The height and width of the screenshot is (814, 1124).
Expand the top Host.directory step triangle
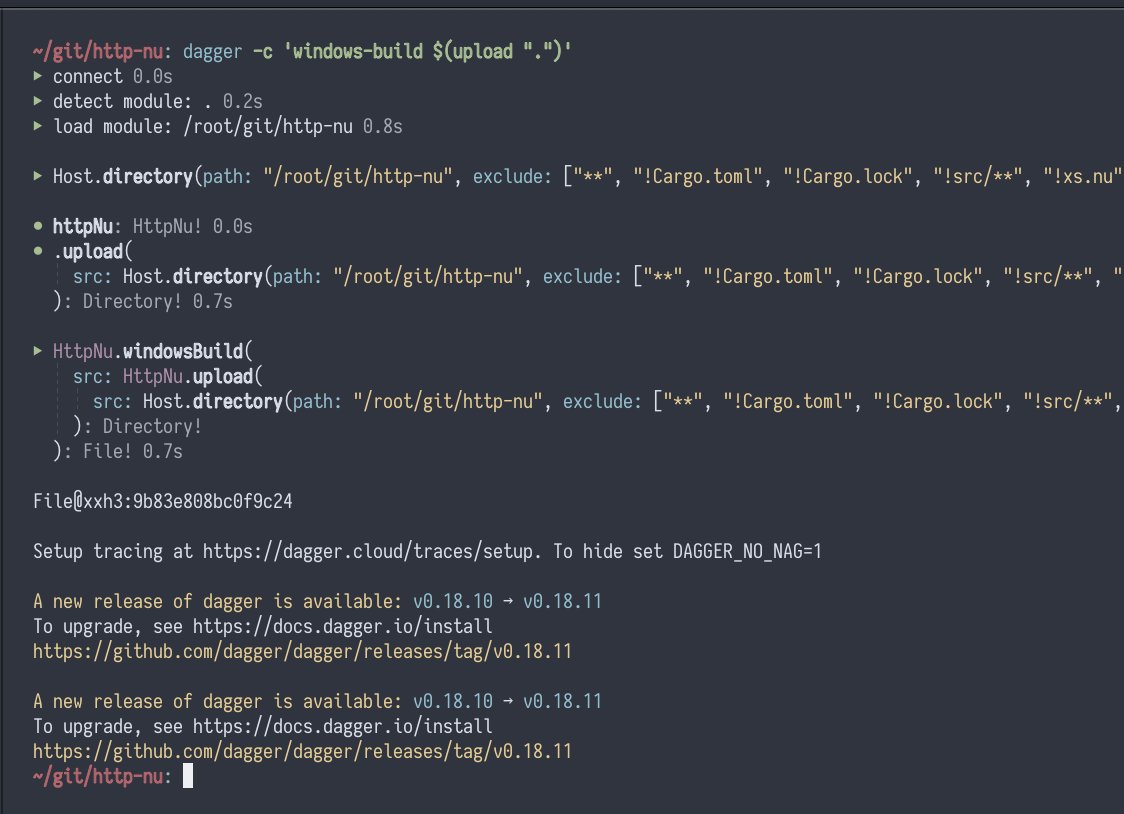point(38,176)
